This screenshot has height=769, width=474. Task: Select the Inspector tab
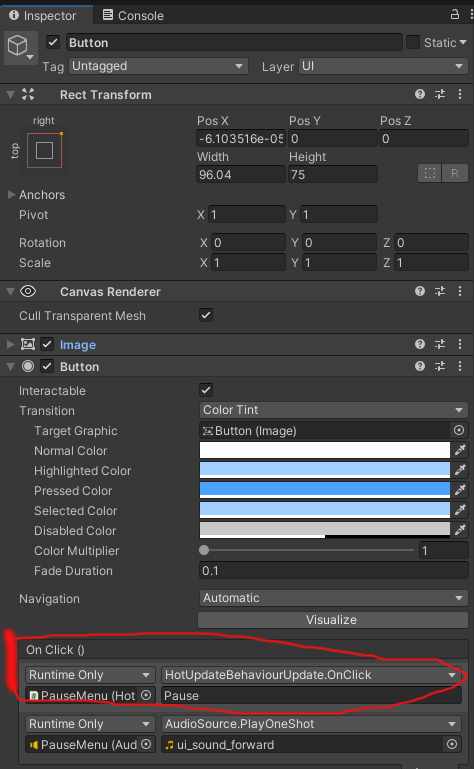click(x=43, y=15)
